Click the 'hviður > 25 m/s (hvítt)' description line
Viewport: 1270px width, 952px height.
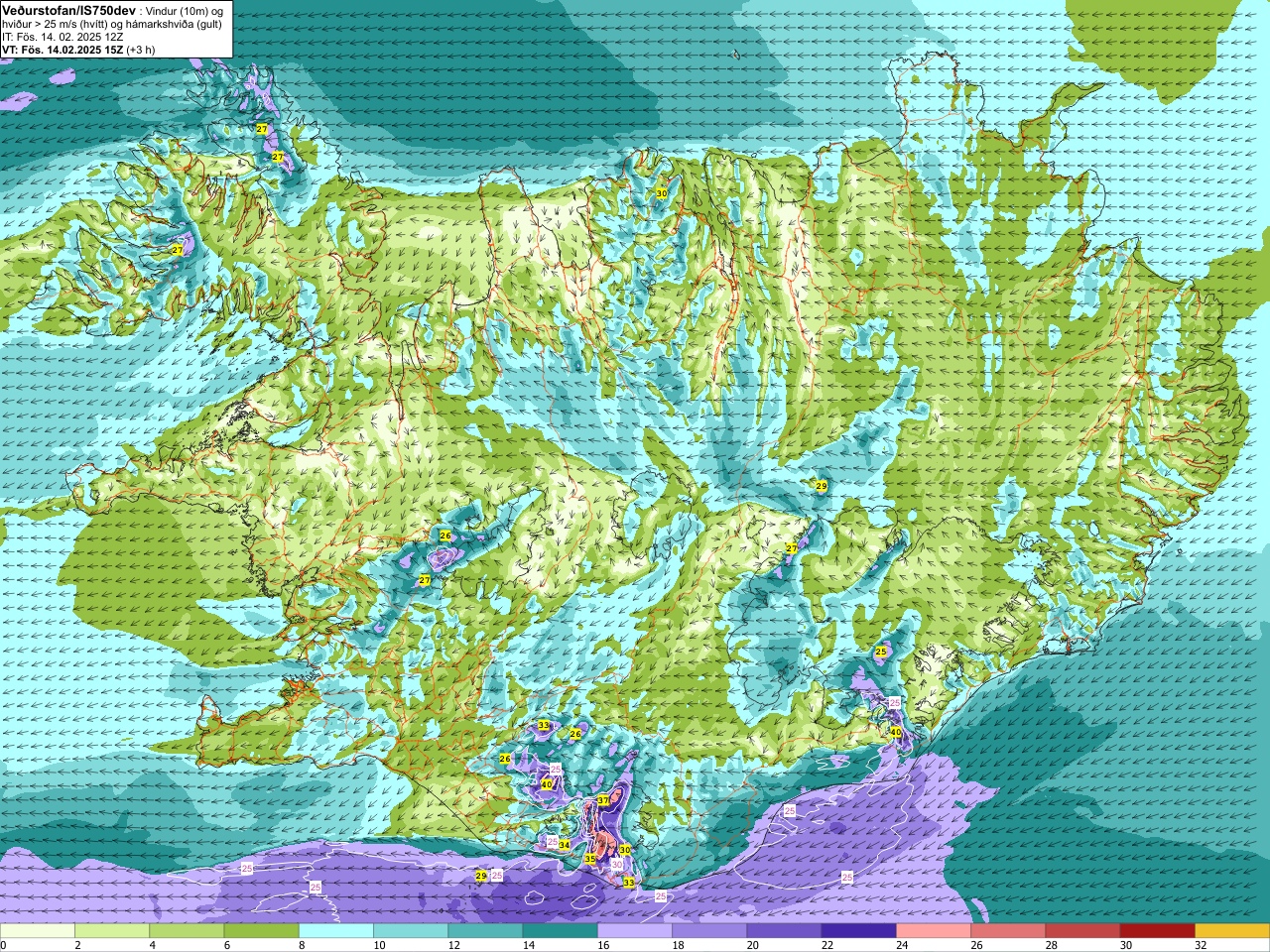coord(112,24)
